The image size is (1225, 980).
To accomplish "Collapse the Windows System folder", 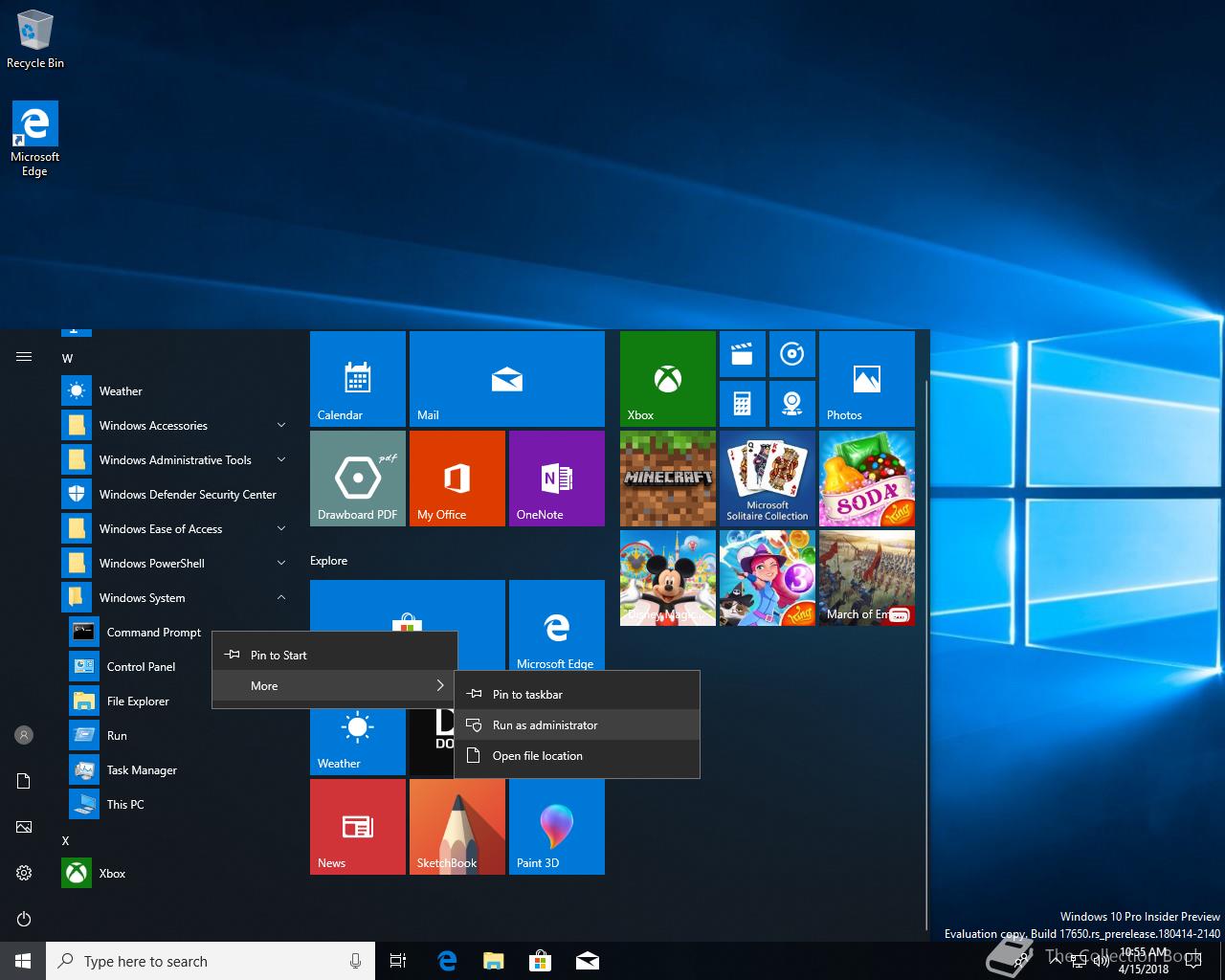I will [x=176, y=598].
